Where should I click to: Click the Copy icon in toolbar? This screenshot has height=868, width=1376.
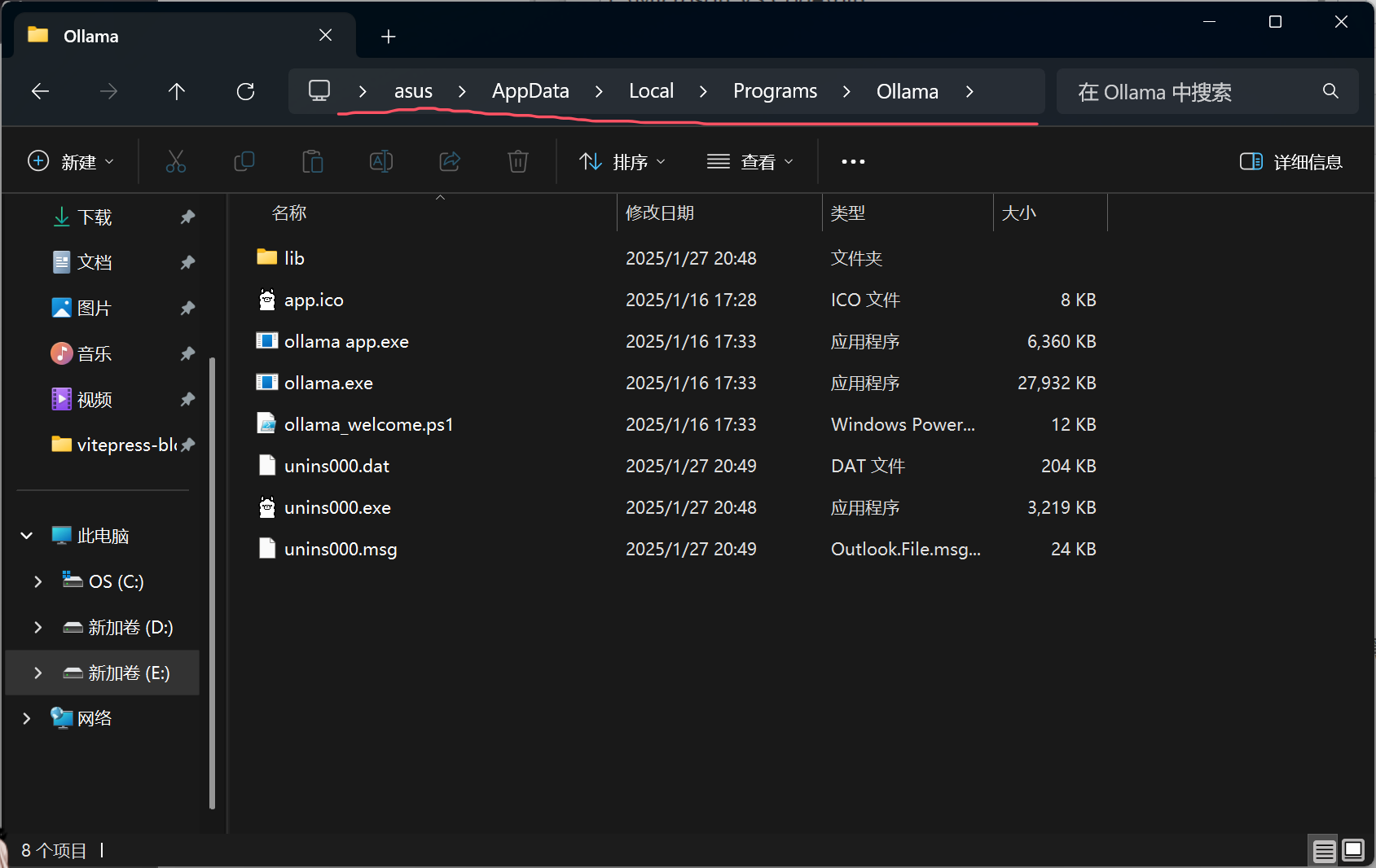pyautogui.click(x=244, y=161)
